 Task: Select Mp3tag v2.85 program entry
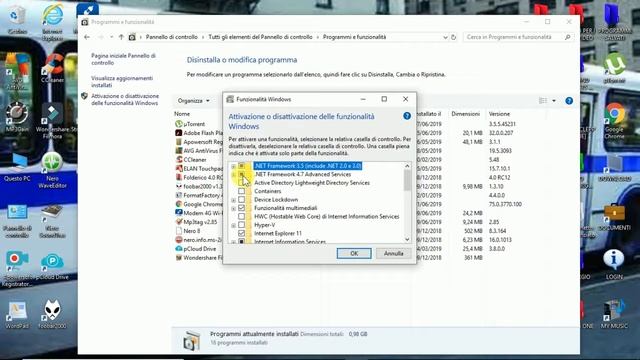pyautogui.click(x=196, y=222)
